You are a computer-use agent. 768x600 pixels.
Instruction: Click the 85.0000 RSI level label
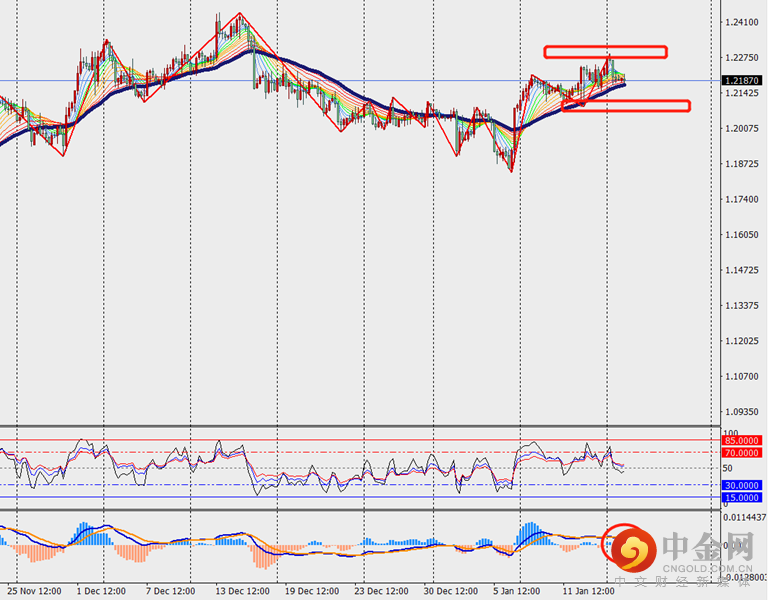pyautogui.click(x=743, y=440)
